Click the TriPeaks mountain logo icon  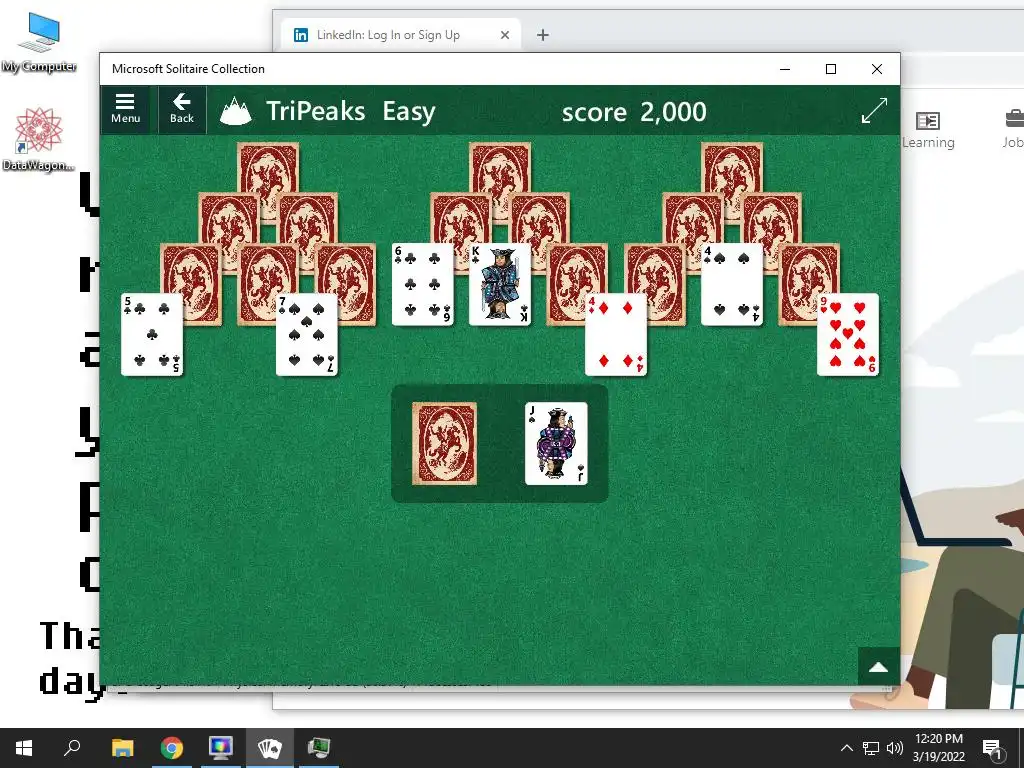click(235, 111)
